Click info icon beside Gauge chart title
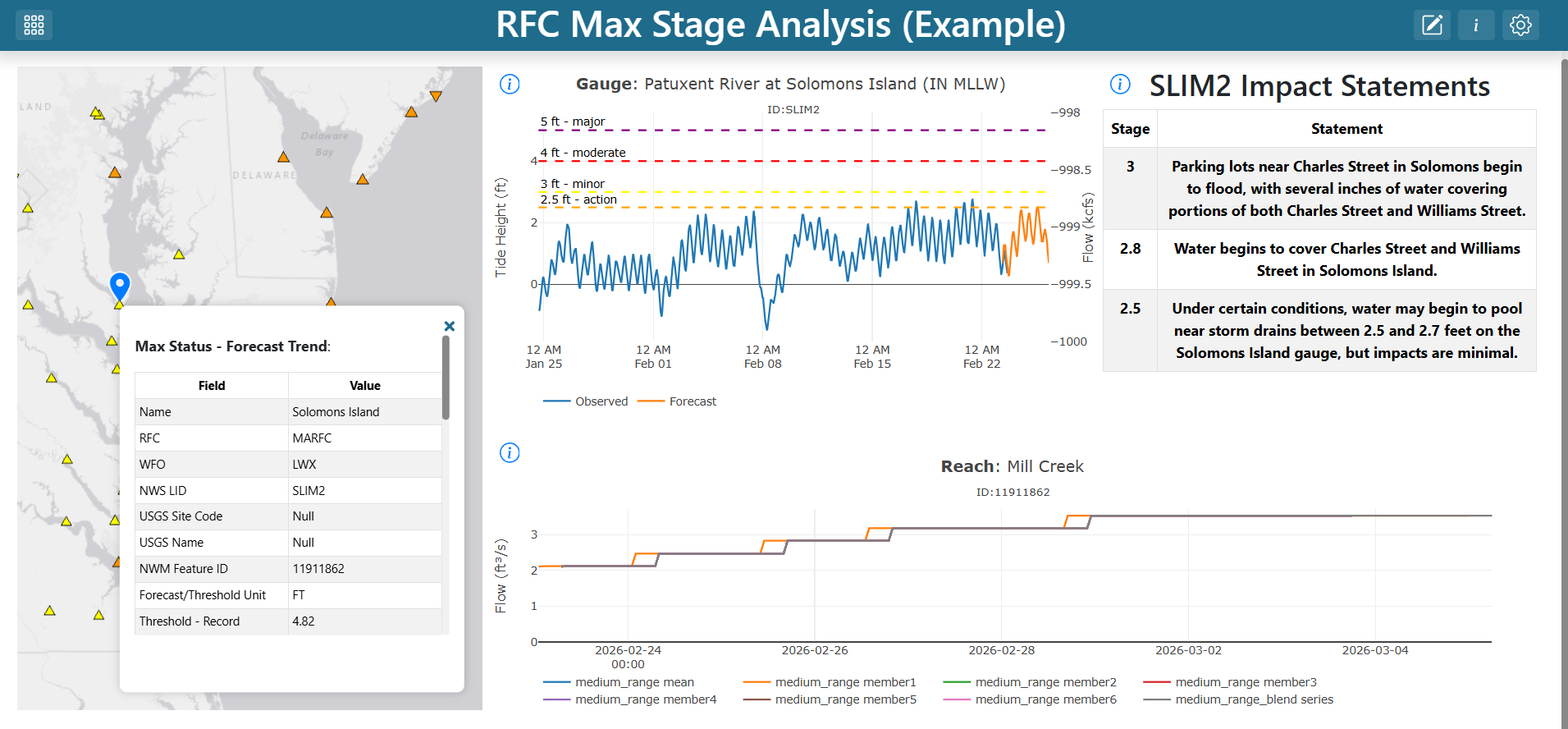The image size is (1568, 729). click(x=510, y=84)
